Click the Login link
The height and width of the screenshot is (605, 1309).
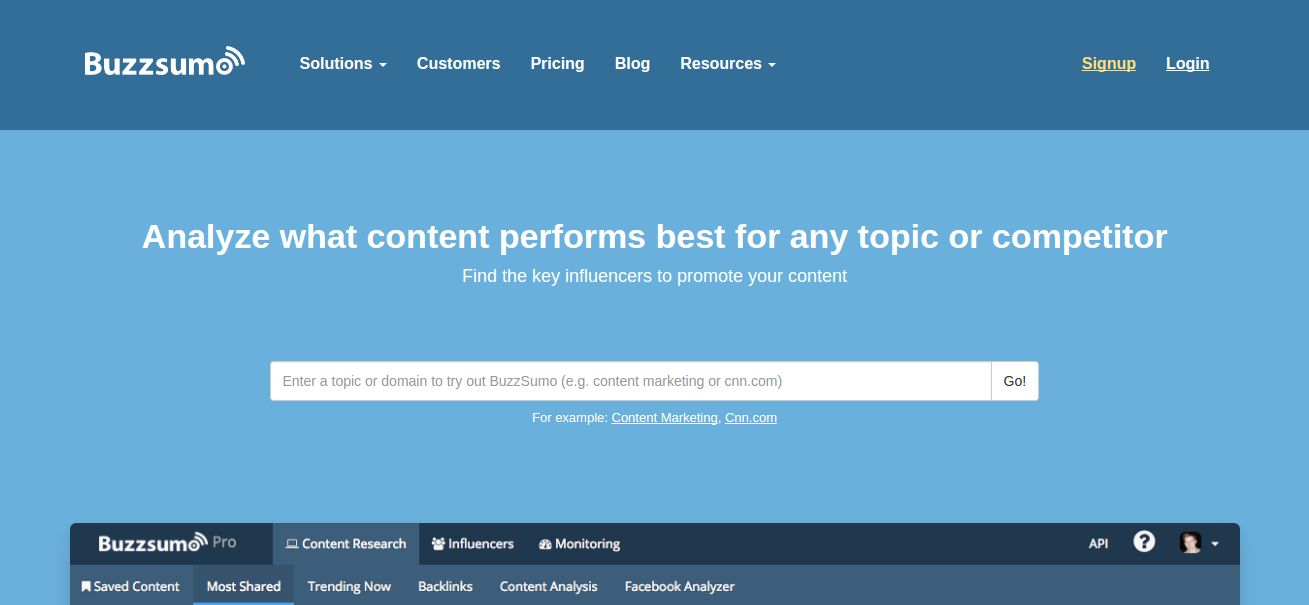(x=1188, y=63)
